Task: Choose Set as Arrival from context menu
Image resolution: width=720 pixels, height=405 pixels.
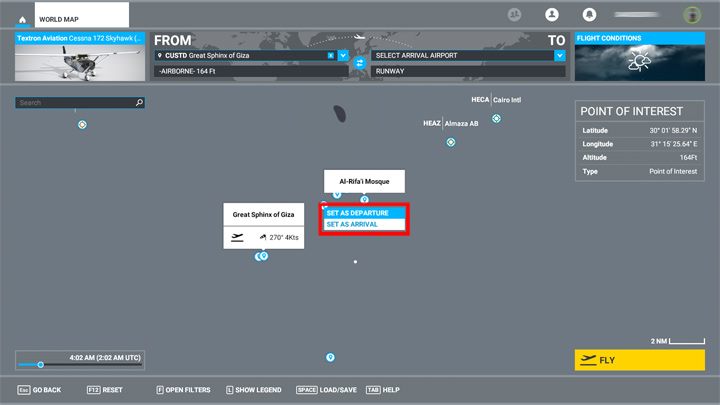Action: click(364, 225)
